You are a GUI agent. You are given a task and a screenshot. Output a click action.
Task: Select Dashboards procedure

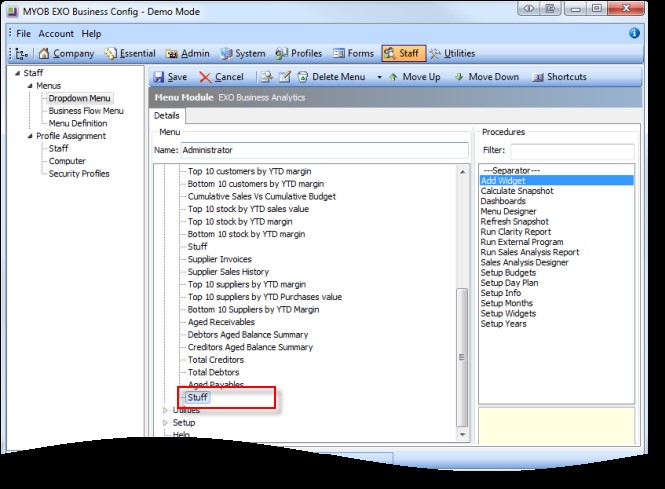pos(503,201)
